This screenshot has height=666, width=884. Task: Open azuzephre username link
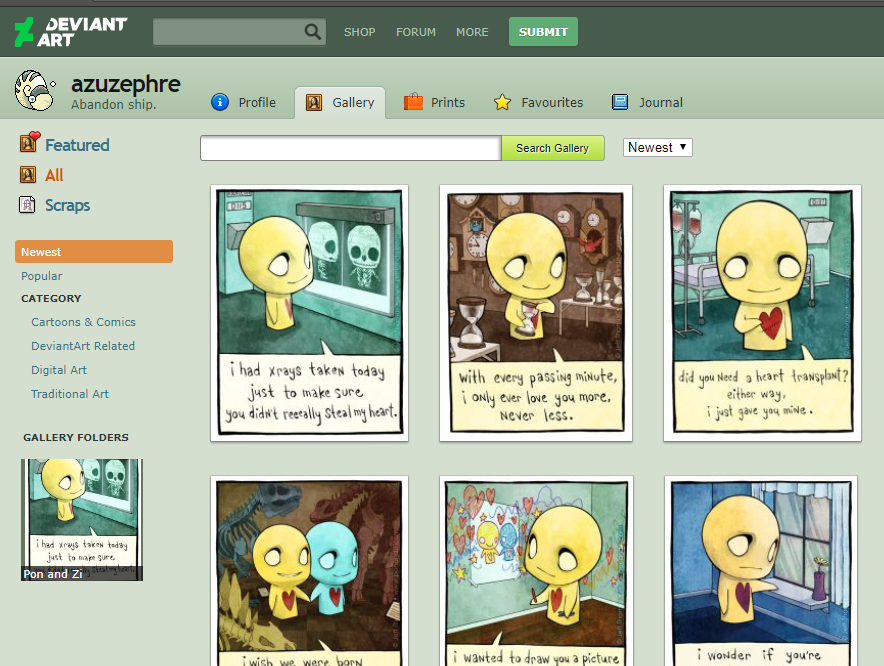click(126, 84)
